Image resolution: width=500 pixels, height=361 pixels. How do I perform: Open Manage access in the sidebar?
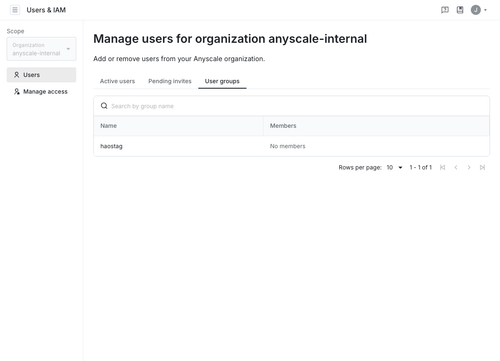[41, 91]
